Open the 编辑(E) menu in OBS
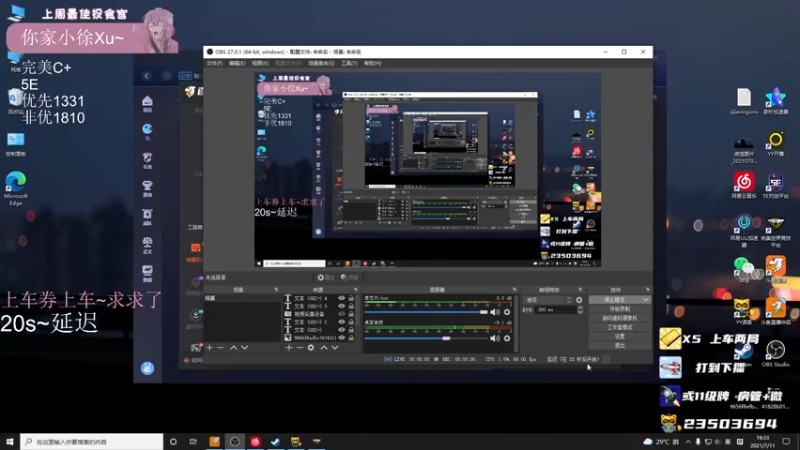This screenshot has width=800, height=450. point(237,63)
